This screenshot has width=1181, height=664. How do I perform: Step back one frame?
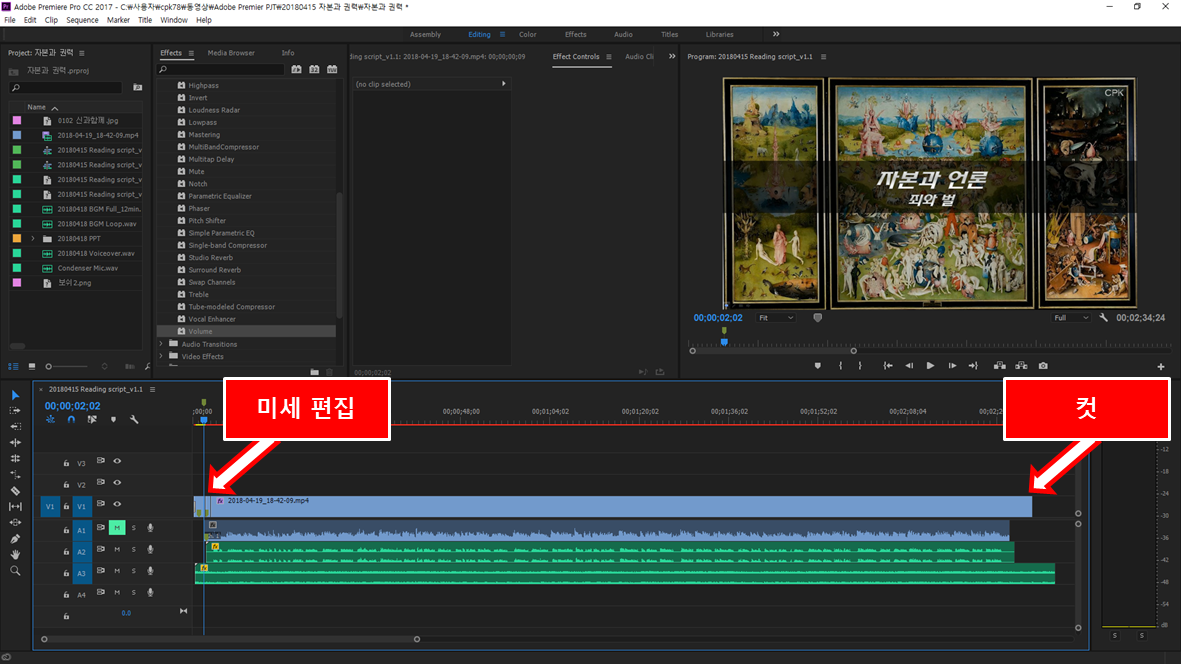coord(909,366)
